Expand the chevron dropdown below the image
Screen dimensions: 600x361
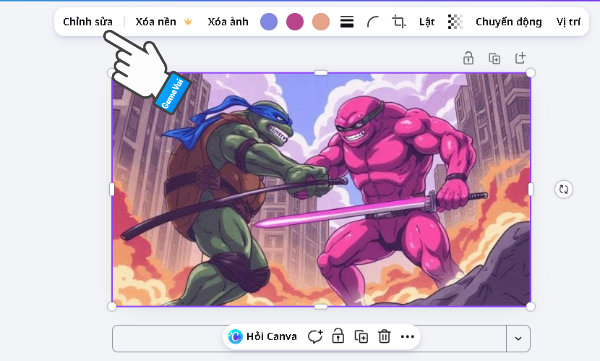pos(518,338)
